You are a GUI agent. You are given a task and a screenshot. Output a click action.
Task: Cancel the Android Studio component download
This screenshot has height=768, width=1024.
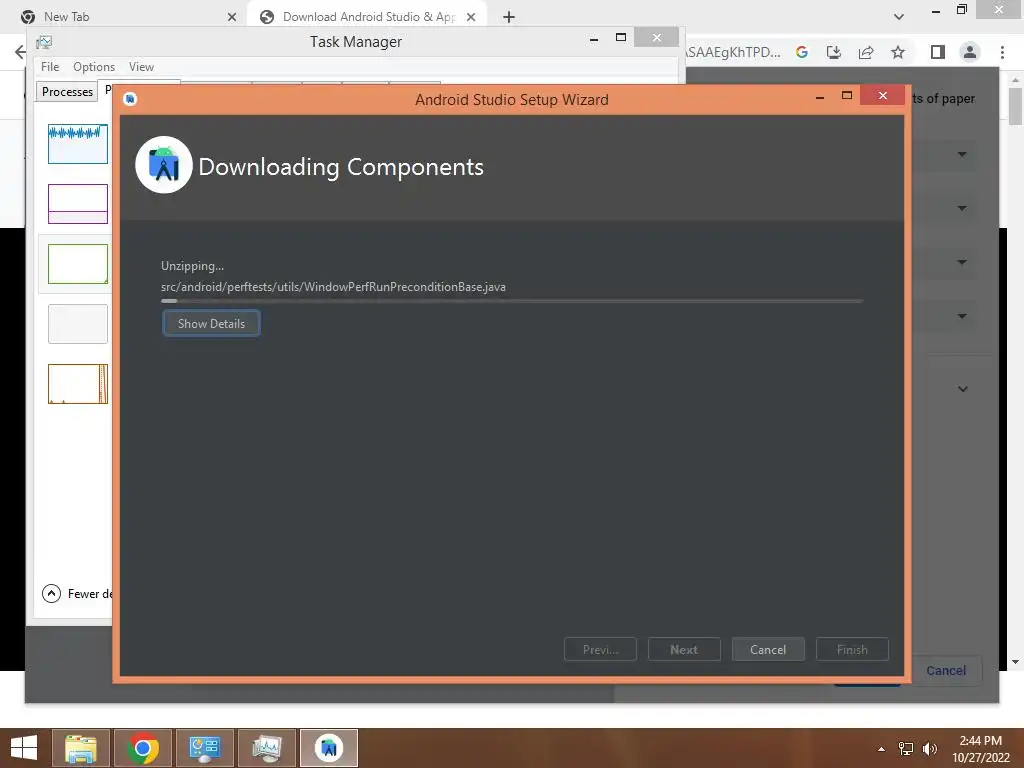coord(768,650)
